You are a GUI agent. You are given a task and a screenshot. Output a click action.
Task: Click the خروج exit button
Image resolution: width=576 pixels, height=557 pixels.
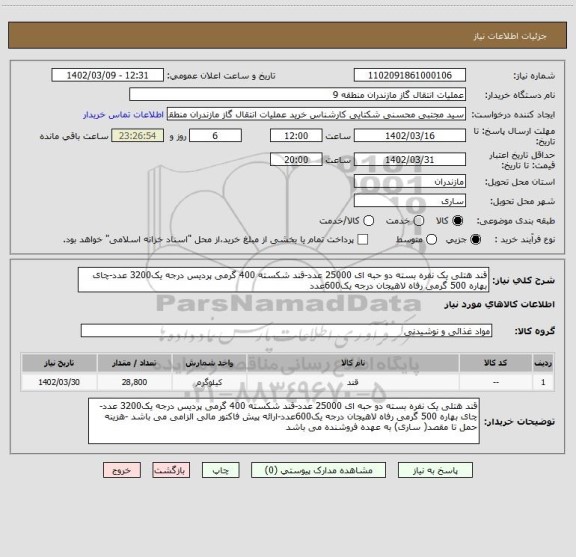(122, 470)
